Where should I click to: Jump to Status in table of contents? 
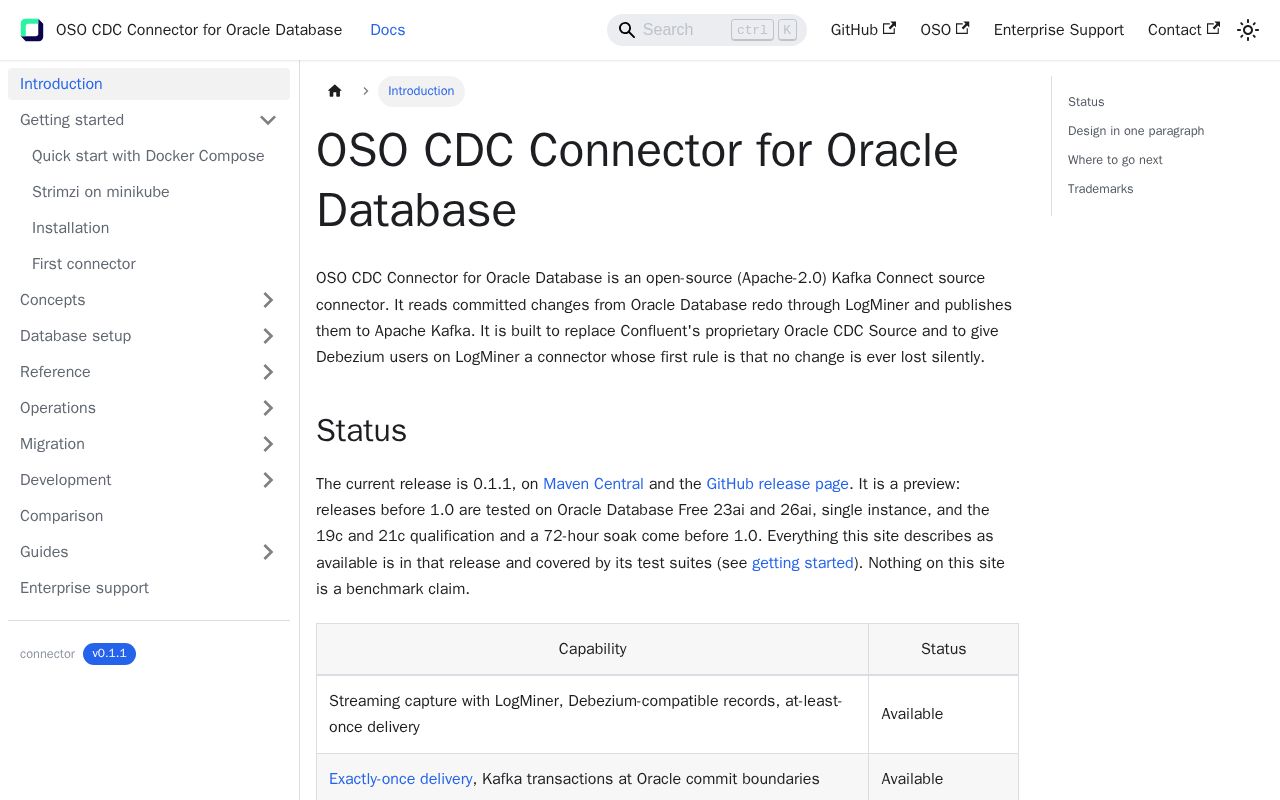click(1086, 102)
